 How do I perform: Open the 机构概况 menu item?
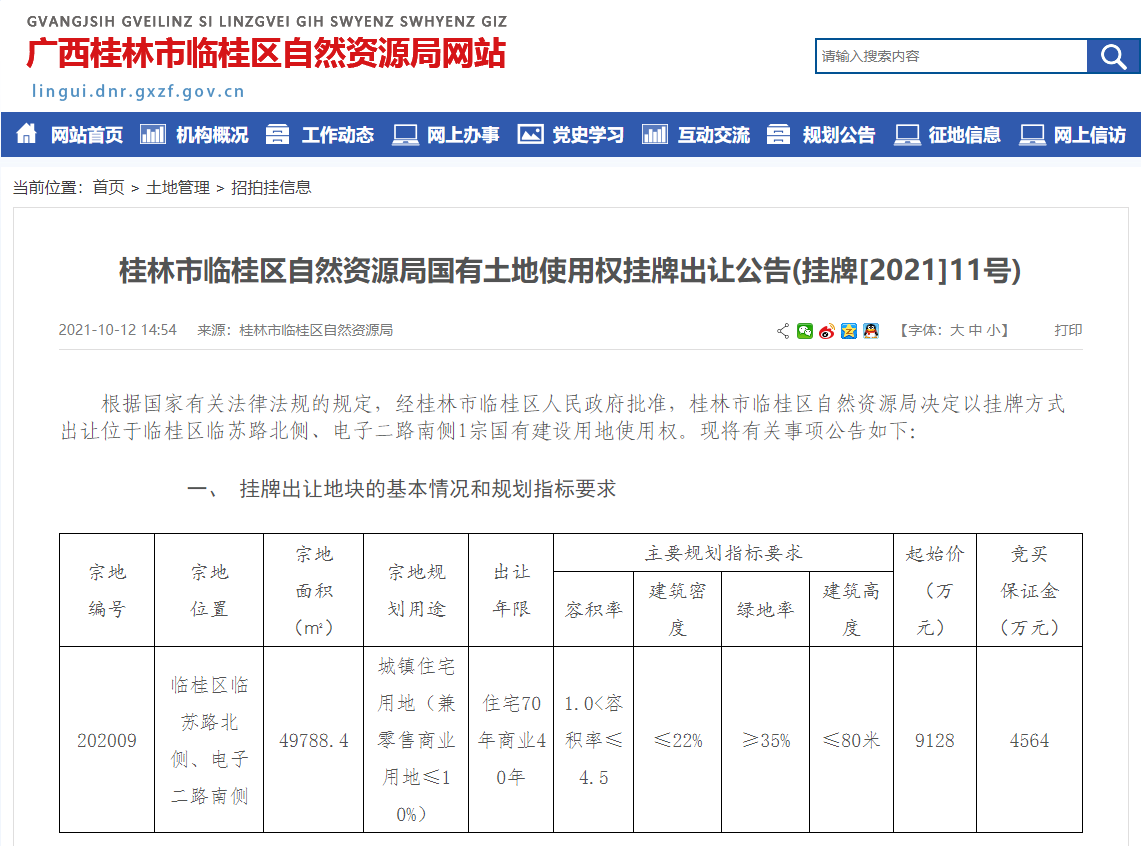(212, 134)
